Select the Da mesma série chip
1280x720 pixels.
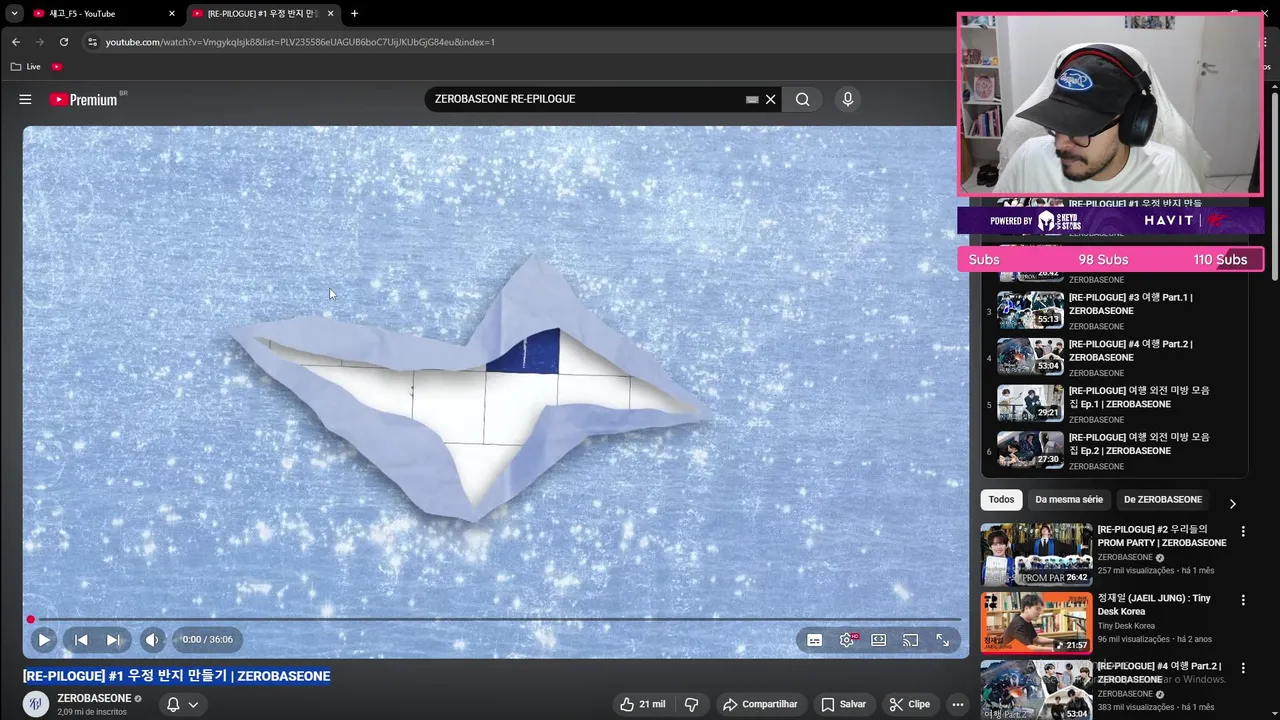(1069, 499)
